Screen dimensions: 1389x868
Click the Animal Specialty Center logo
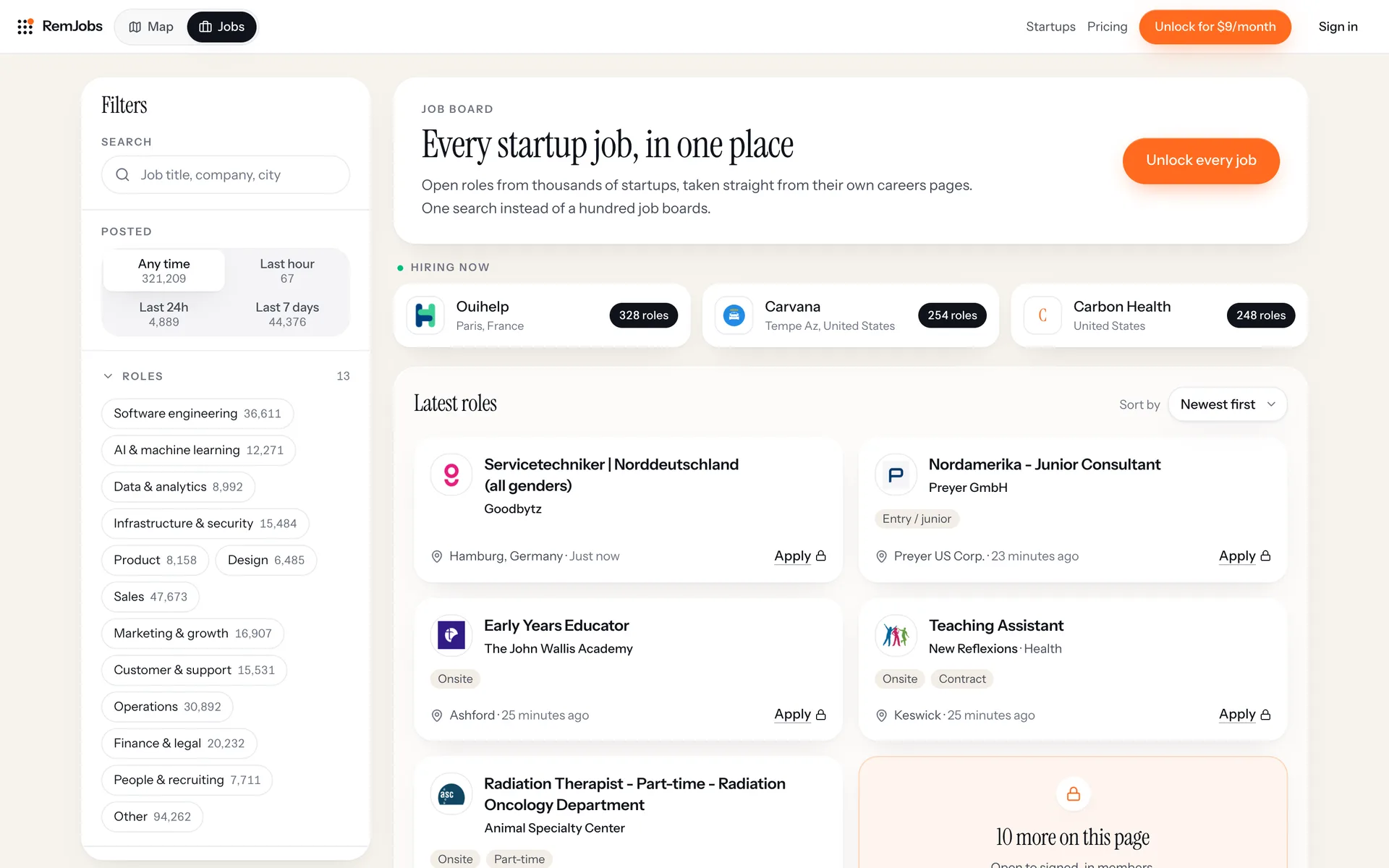click(x=451, y=794)
